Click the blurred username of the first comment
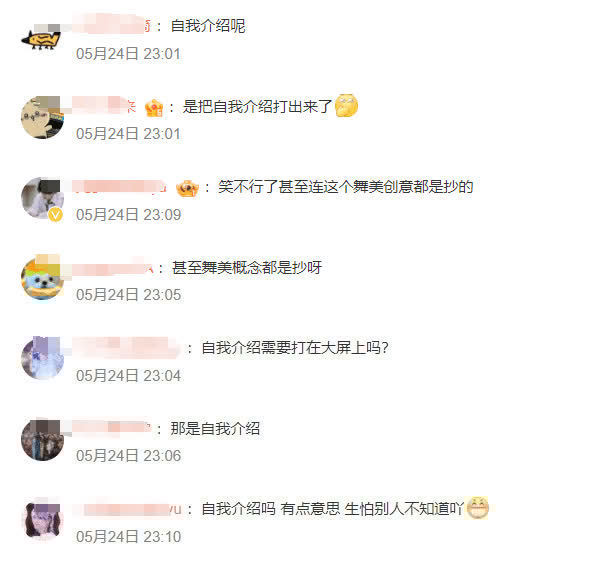This screenshot has width=605, height=565. click(x=111, y=25)
